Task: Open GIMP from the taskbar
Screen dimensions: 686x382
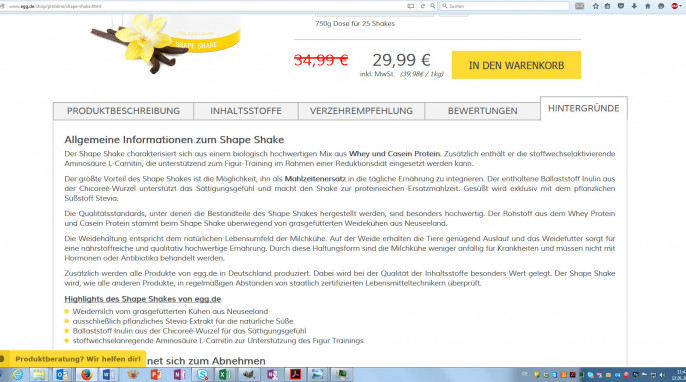Action: (248, 375)
